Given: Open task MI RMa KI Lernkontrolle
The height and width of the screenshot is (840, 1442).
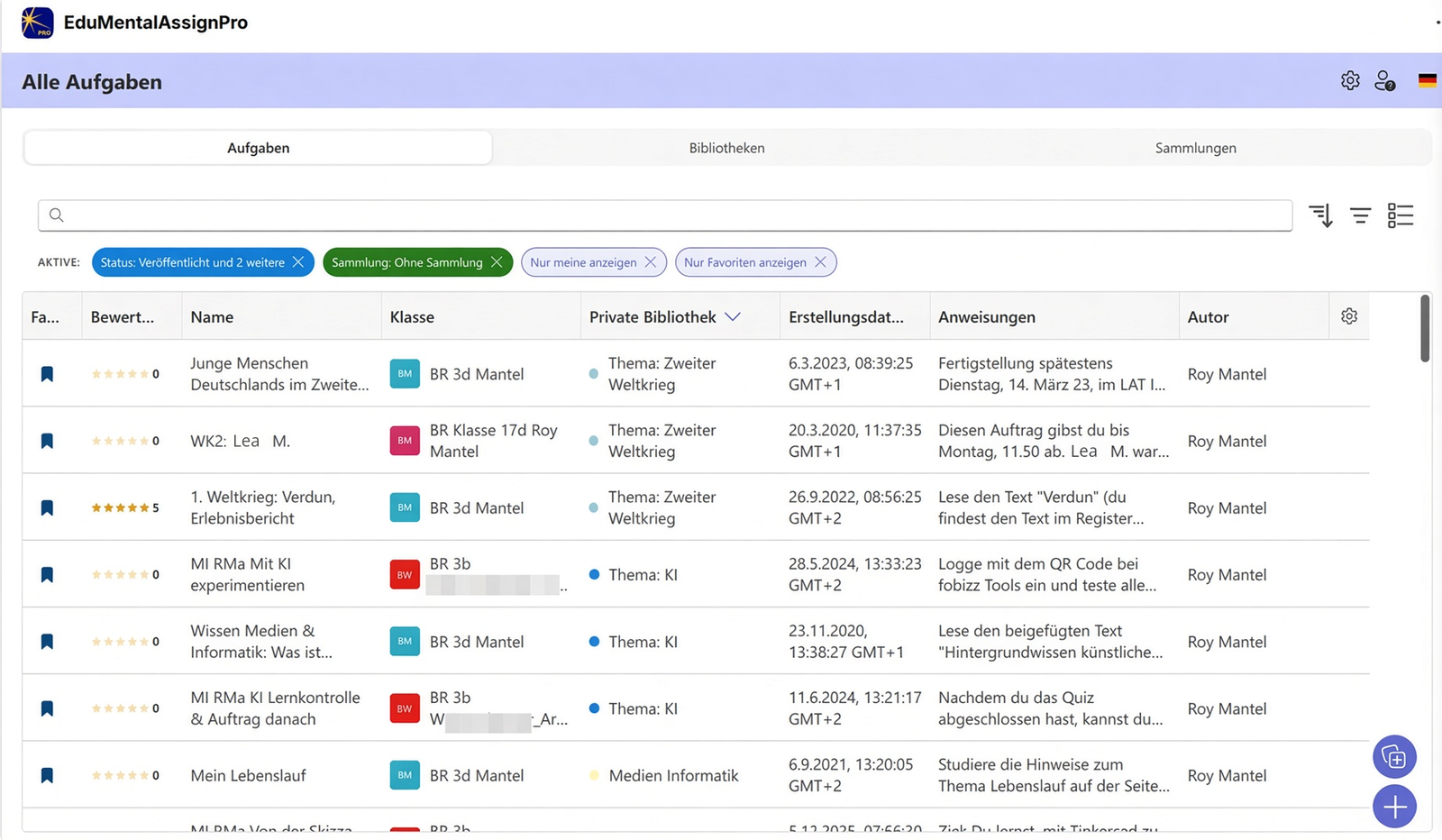Looking at the screenshot, I should (x=275, y=708).
